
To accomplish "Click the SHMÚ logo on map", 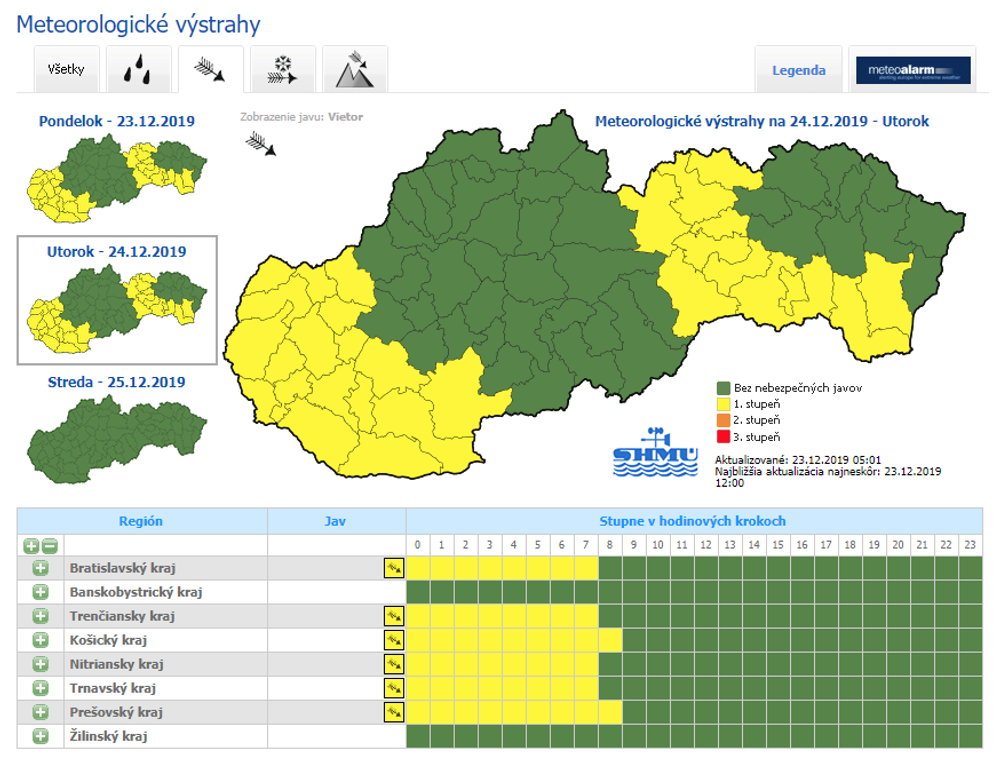I will (655, 454).
